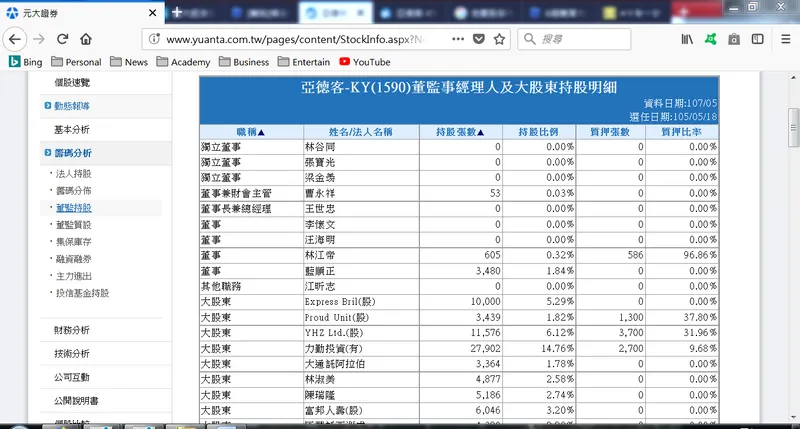Click the Express Bril(股) name cell
Screen dimensions: 800x429
click(x=361, y=301)
